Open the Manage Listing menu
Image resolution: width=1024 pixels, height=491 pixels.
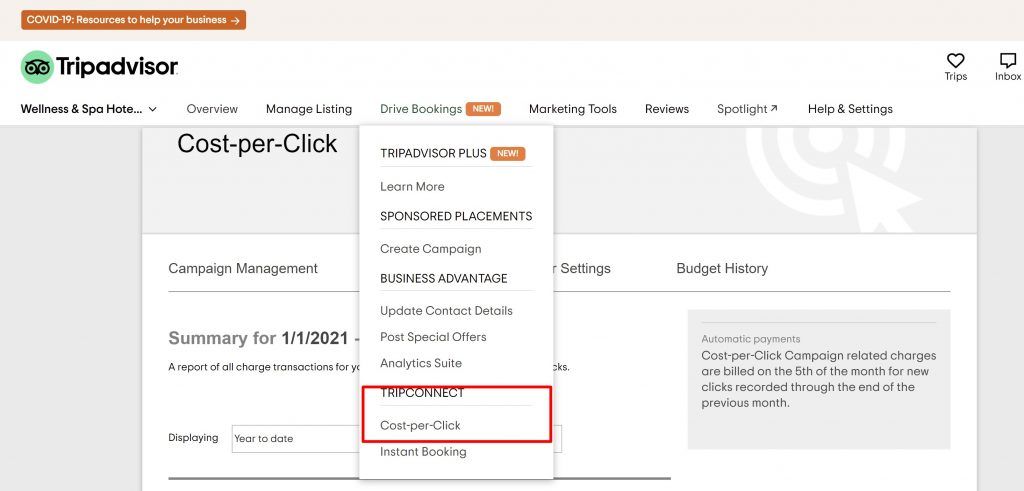[308, 109]
